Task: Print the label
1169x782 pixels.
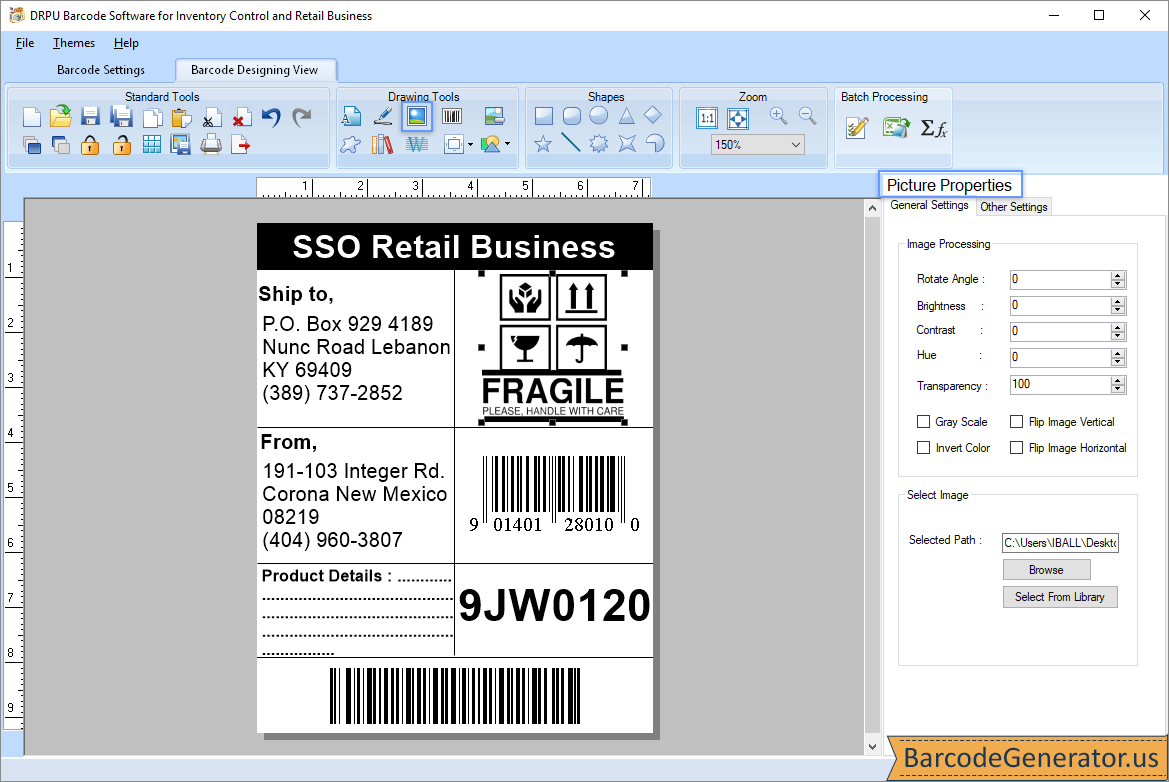Action: (211, 144)
